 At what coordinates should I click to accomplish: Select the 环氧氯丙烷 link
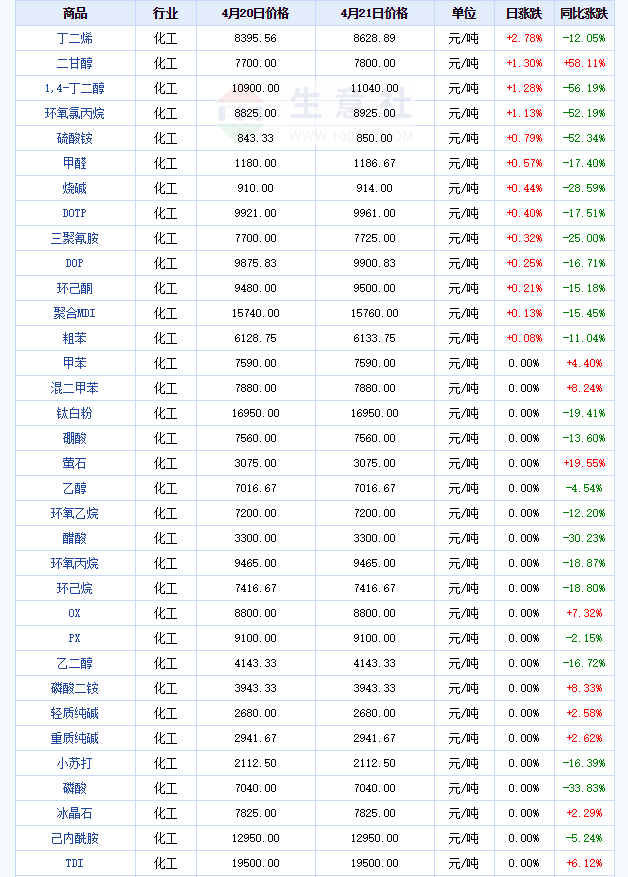(75, 113)
